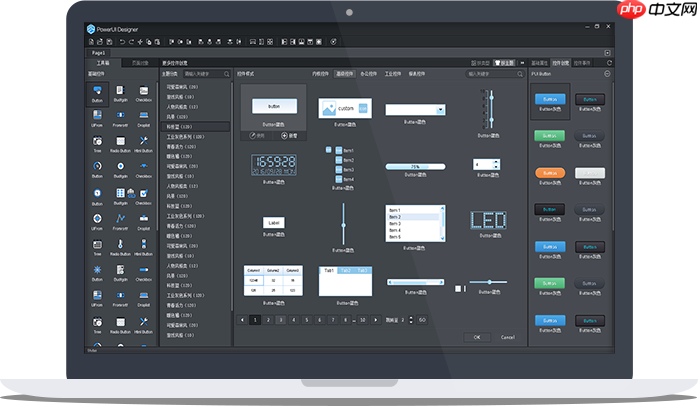The height and width of the screenshot is (406, 698).
Task: Tick the Item4 checkbox in checklist preview
Action: pyautogui.click(x=339, y=179)
